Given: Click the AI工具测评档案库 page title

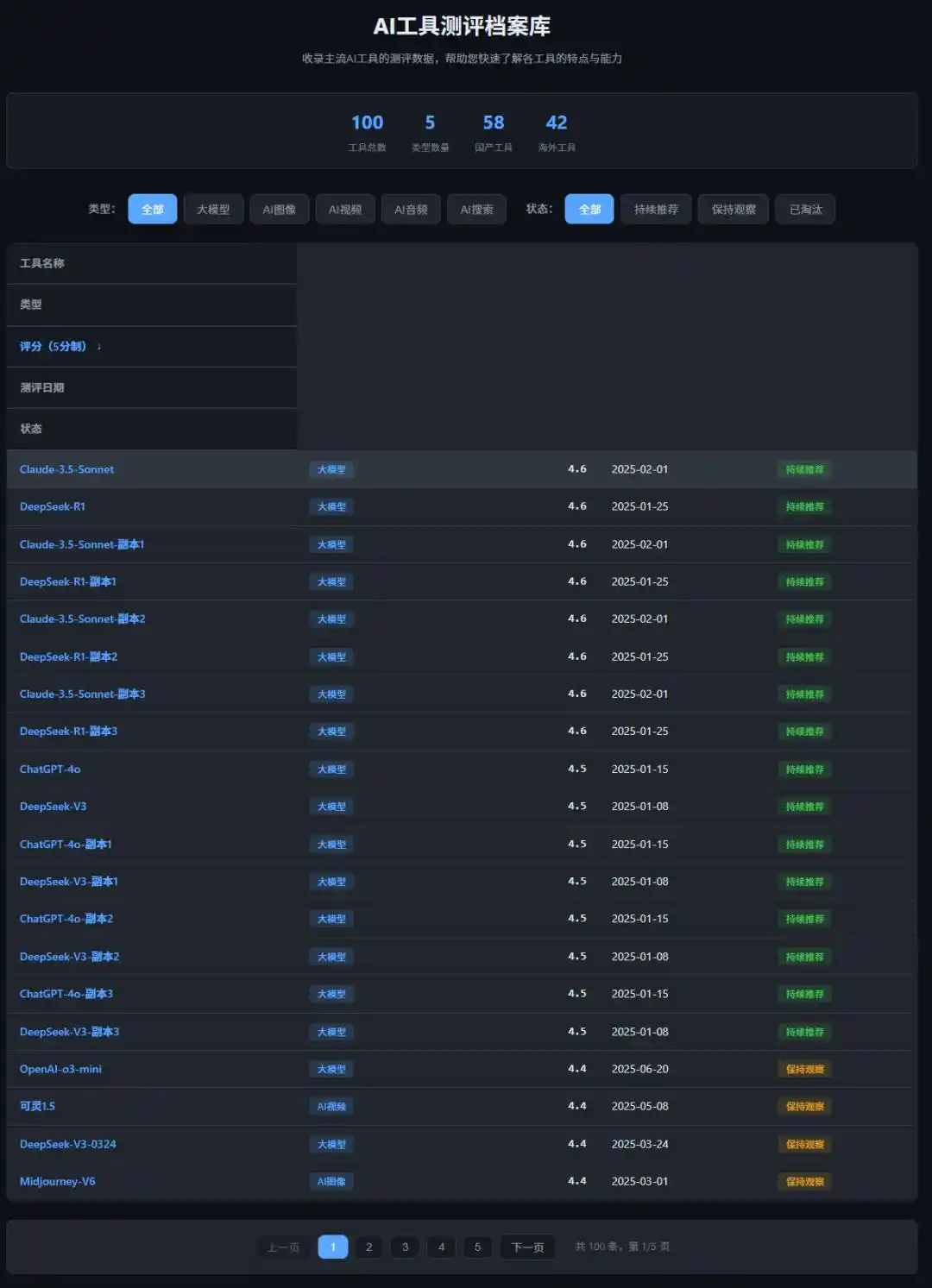Looking at the screenshot, I should point(462,26).
